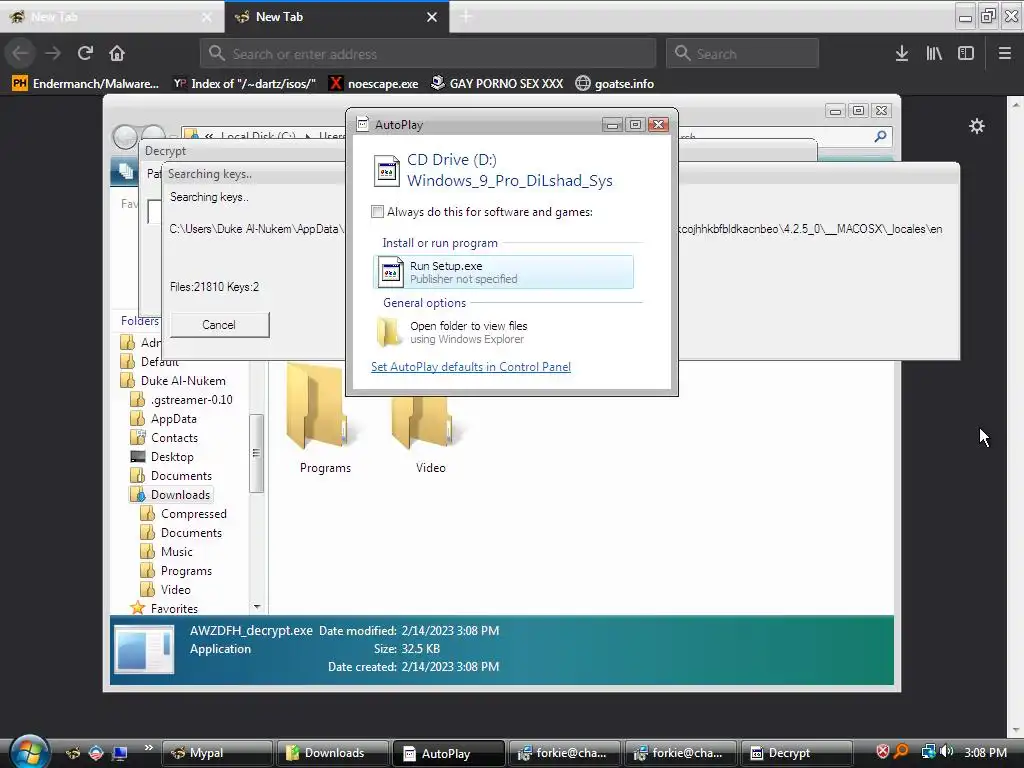
Task: Click the red security alert tray icon
Action: coord(883,752)
